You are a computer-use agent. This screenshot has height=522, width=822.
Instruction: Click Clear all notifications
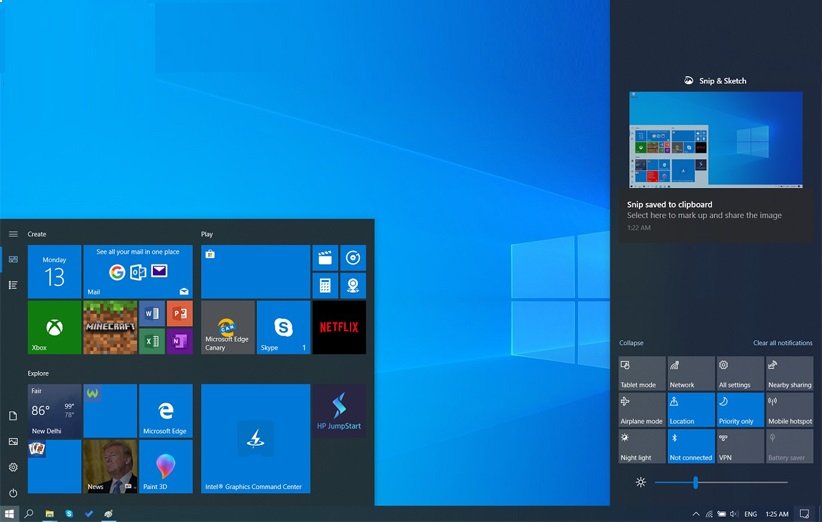[x=783, y=343]
